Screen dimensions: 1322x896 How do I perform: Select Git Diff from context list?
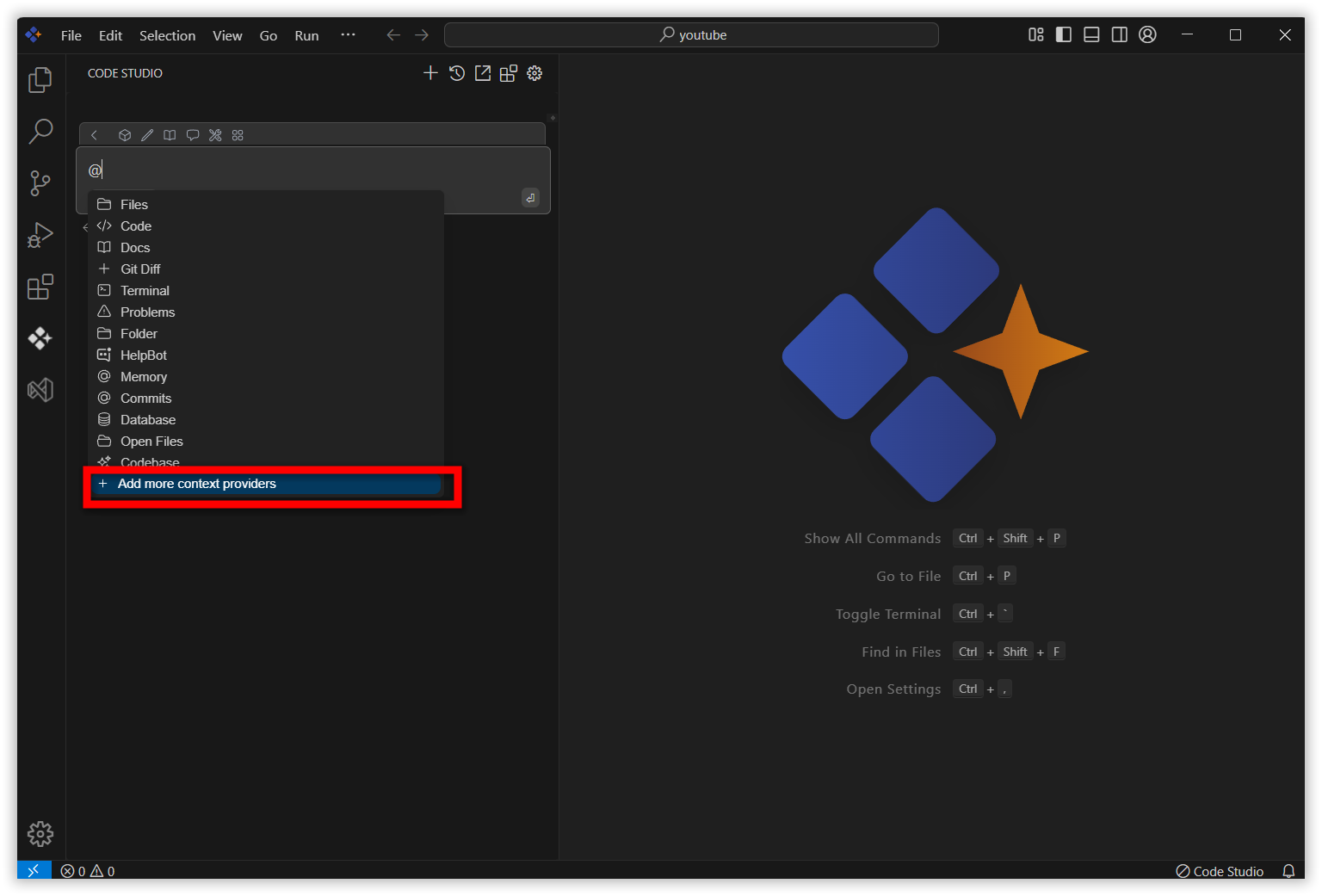140,269
